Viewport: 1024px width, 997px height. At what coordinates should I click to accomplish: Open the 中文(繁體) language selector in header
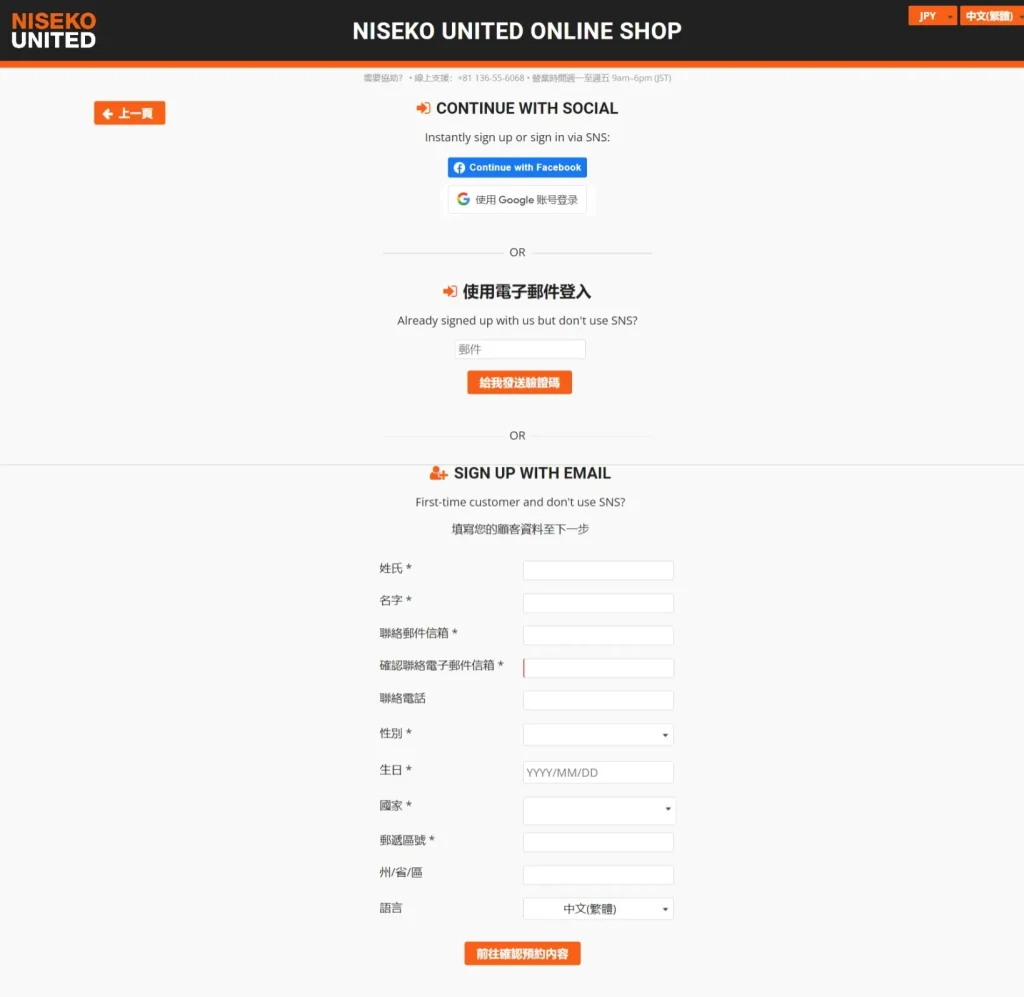990,16
